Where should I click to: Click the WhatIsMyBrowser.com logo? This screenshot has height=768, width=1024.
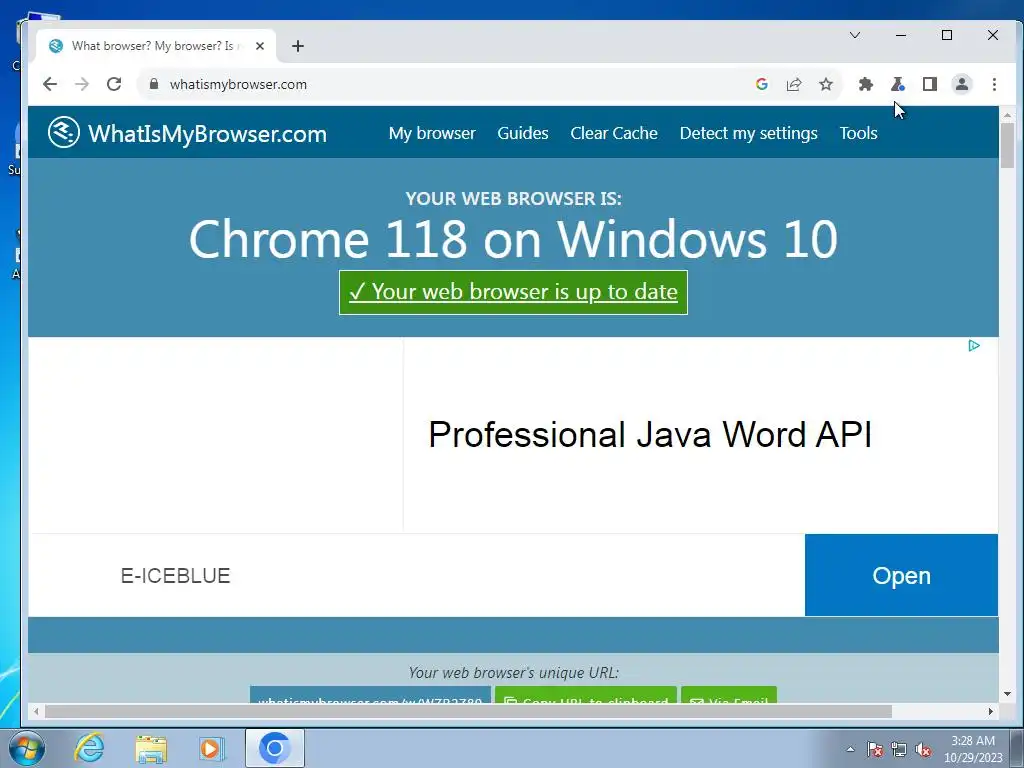(187, 133)
